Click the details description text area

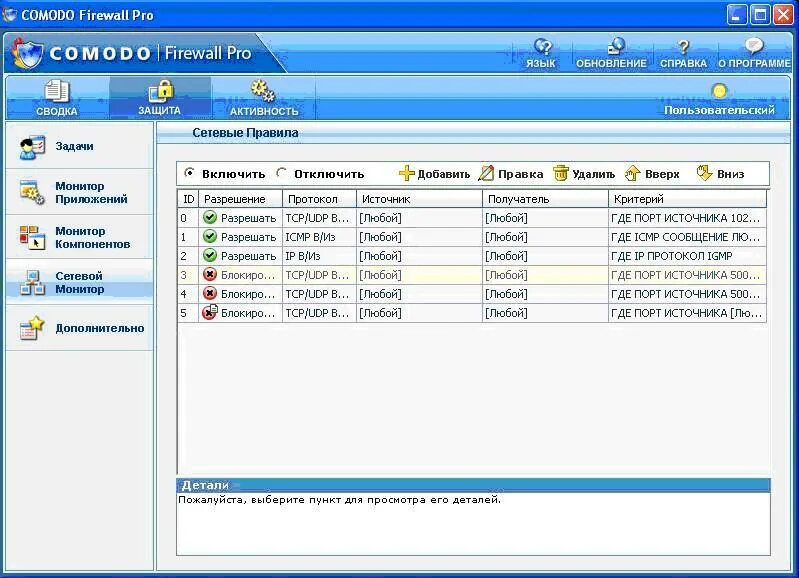click(x=473, y=523)
